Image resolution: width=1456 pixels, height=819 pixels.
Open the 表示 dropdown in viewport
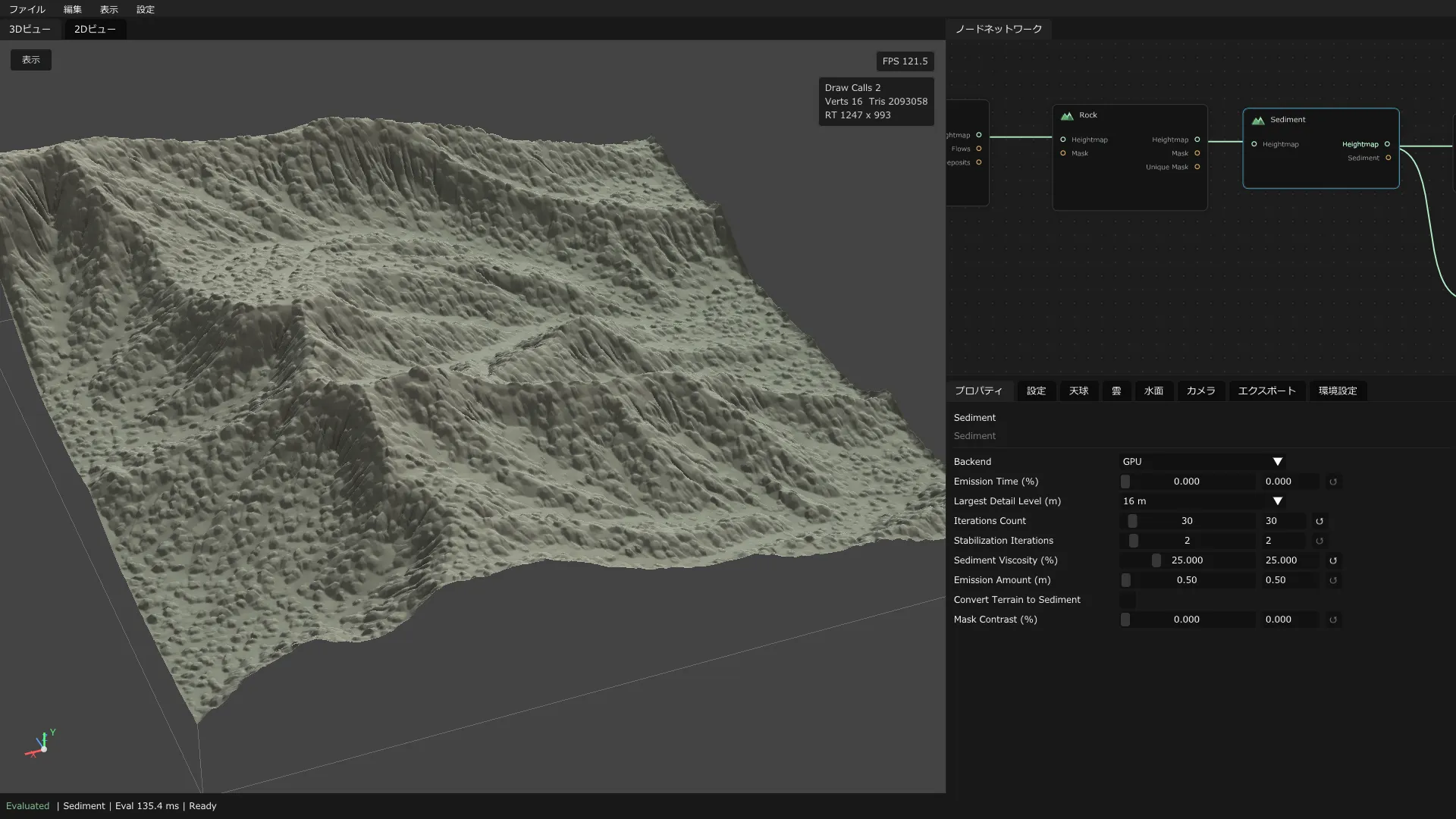pos(31,60)
